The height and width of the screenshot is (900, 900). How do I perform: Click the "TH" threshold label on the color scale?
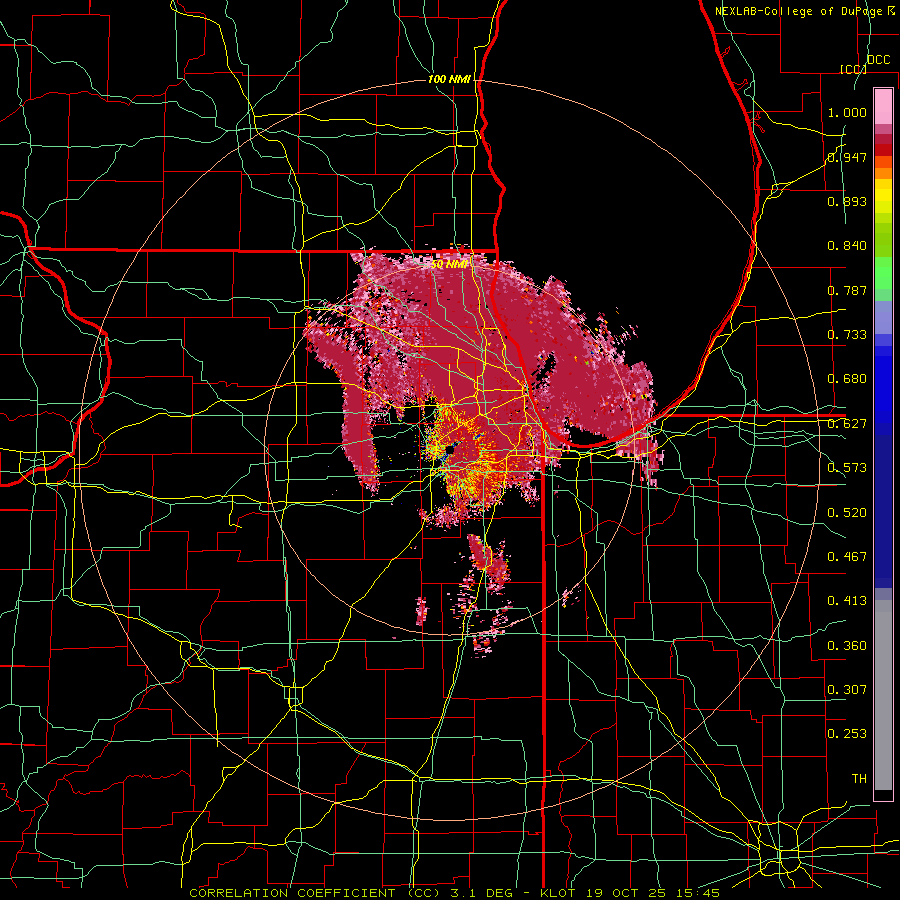click(x=859, y=779)
